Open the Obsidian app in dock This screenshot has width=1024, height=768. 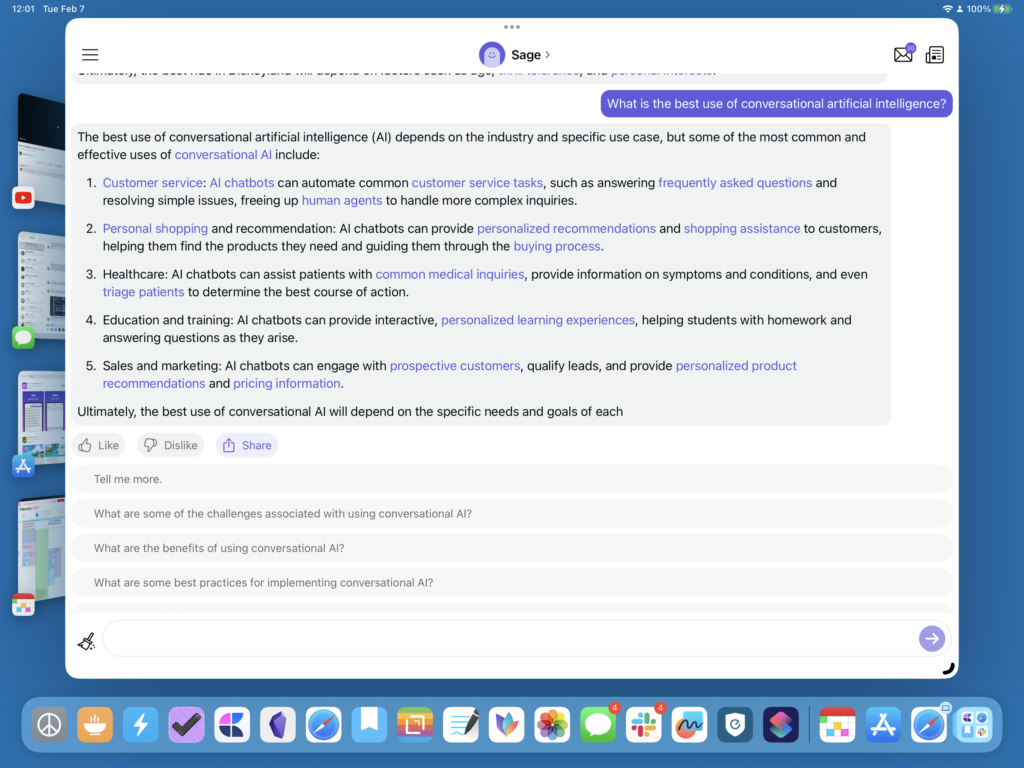click(278, 725)
